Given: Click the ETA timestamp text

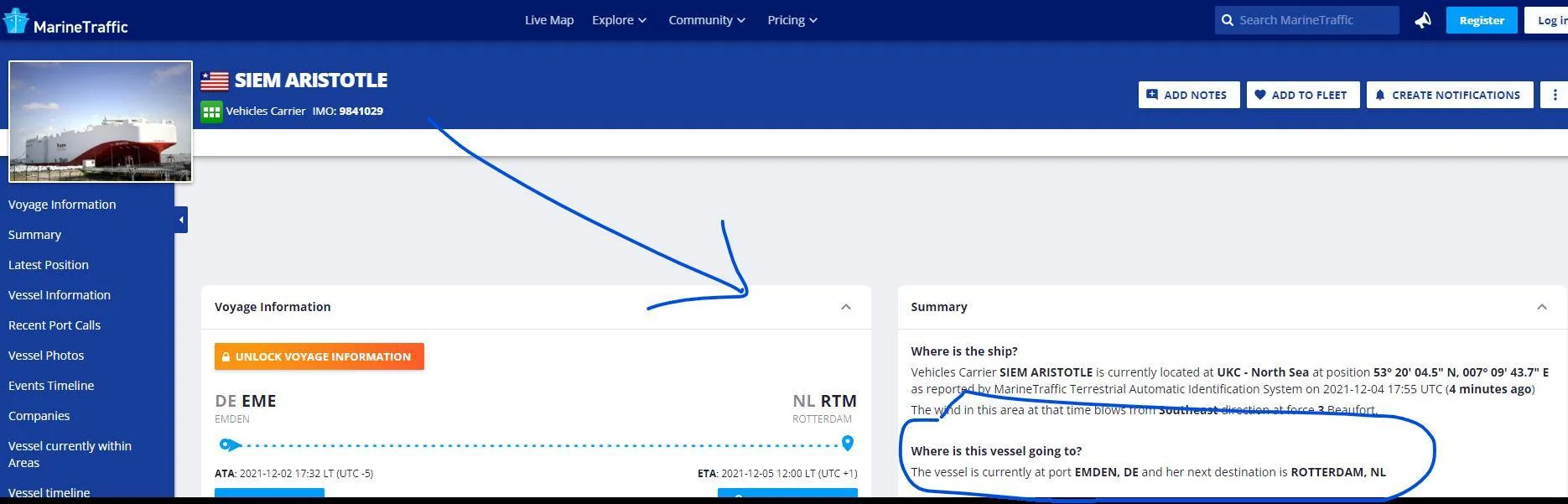Looking at the screenshot, I should (x=777, y=474).
